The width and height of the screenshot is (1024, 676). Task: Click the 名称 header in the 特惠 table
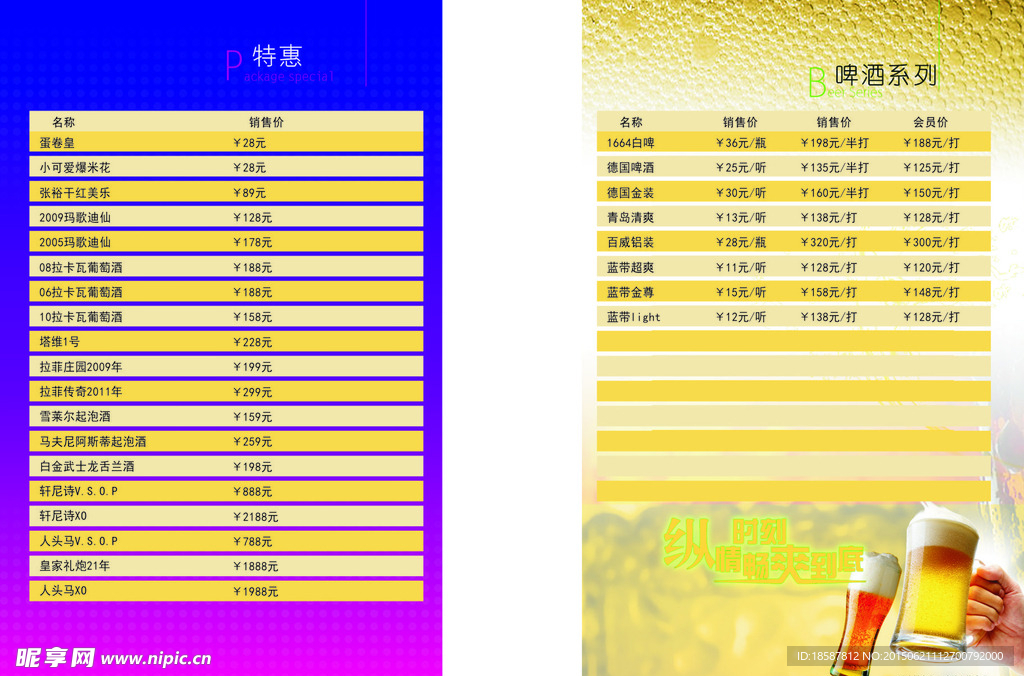point(63,122)
